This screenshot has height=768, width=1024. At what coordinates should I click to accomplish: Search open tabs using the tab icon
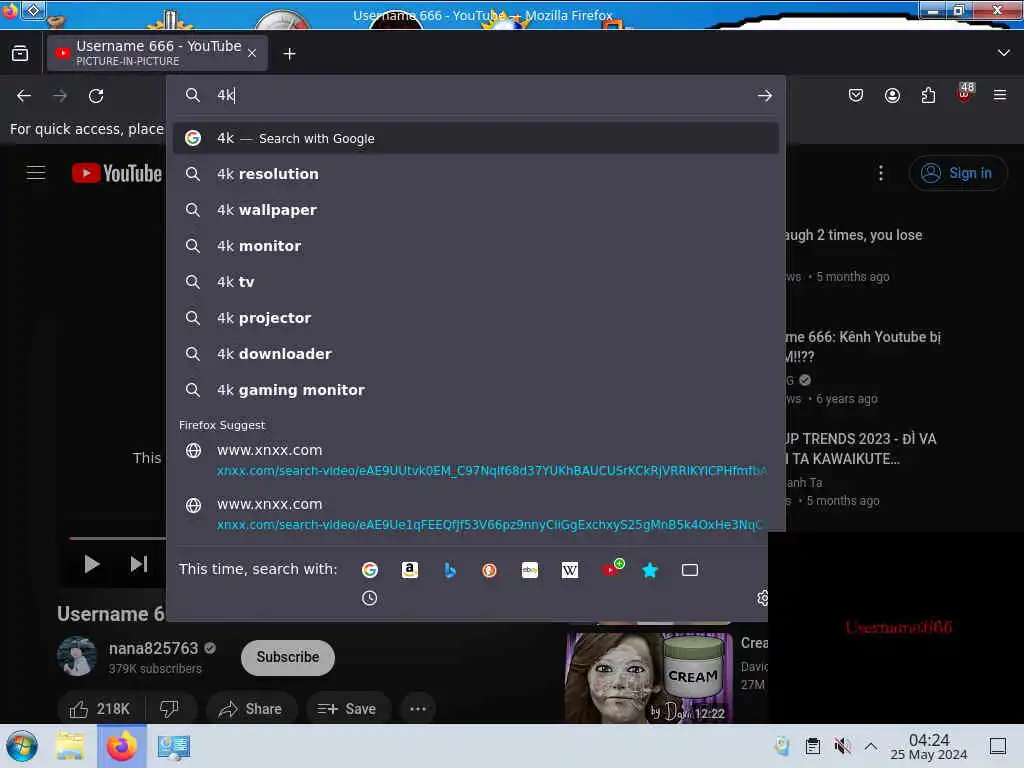pos(690,570)
